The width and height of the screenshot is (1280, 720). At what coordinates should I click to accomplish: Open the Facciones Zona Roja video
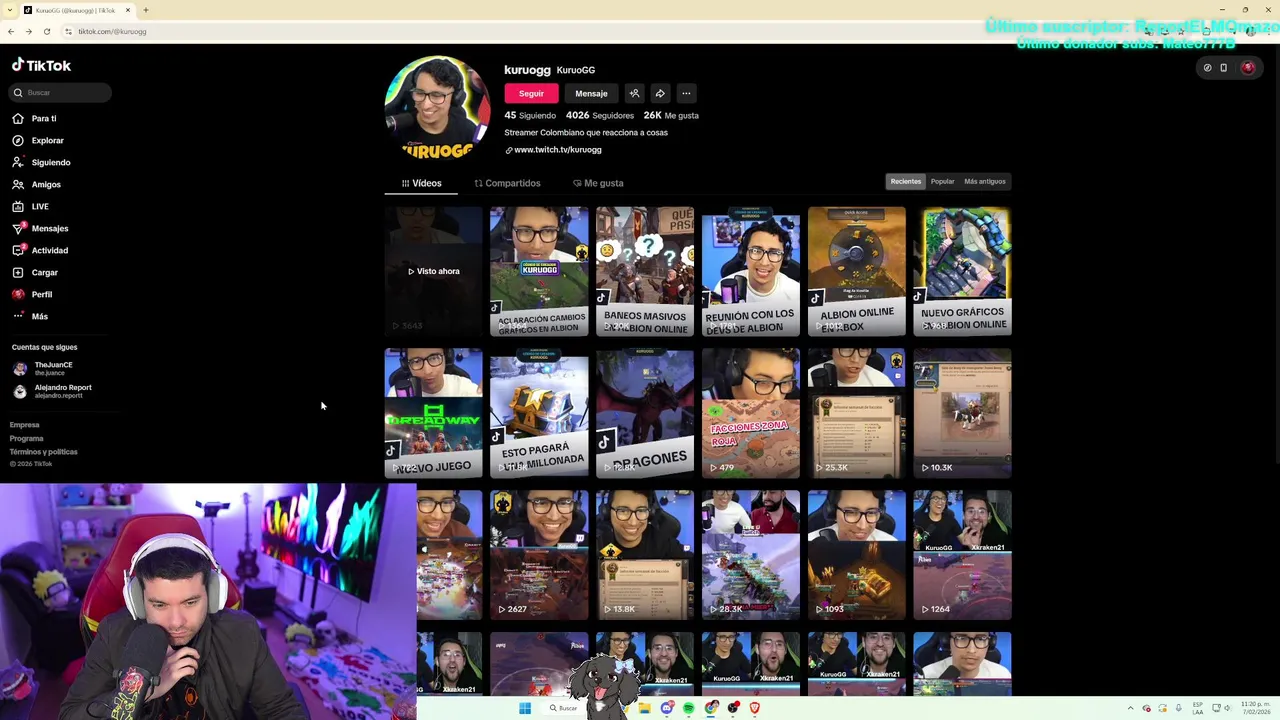(x=751, y=413)
